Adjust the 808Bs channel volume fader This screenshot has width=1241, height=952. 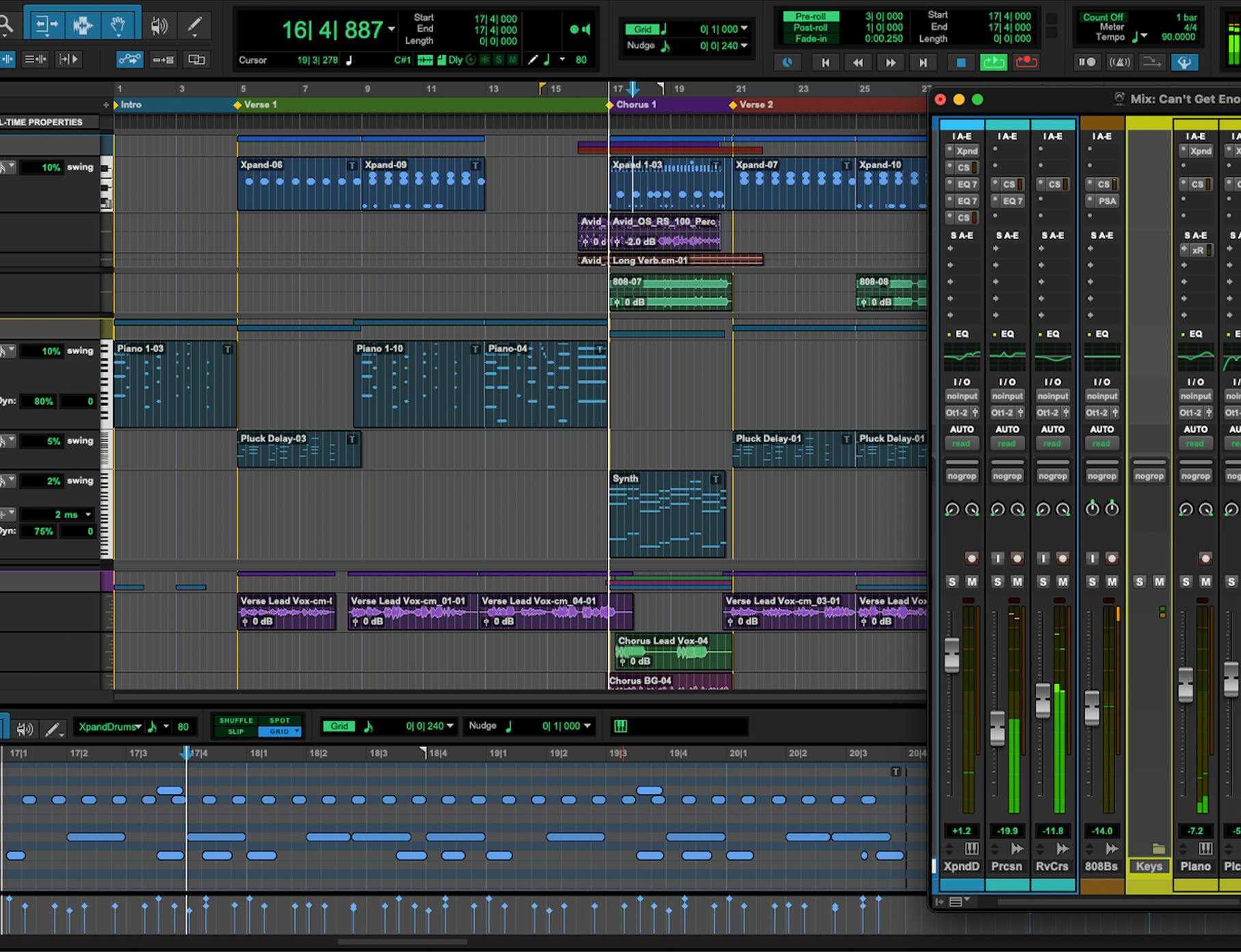tap(1093, 709)
